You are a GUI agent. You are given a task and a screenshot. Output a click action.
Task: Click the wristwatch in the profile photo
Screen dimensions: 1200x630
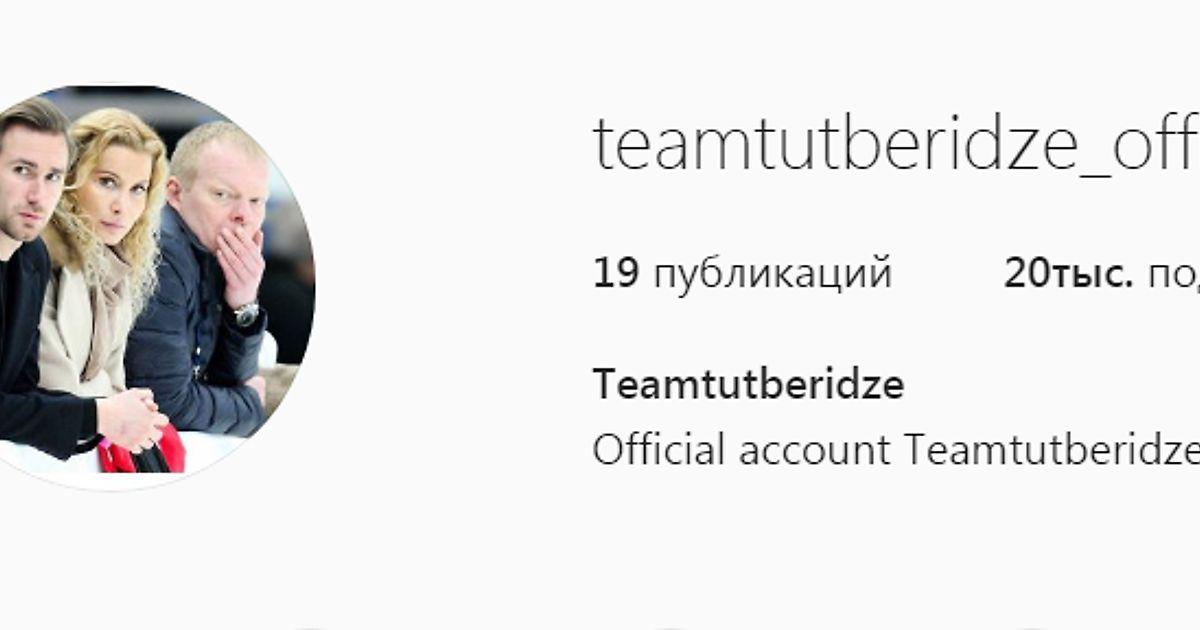pos(245,314)
